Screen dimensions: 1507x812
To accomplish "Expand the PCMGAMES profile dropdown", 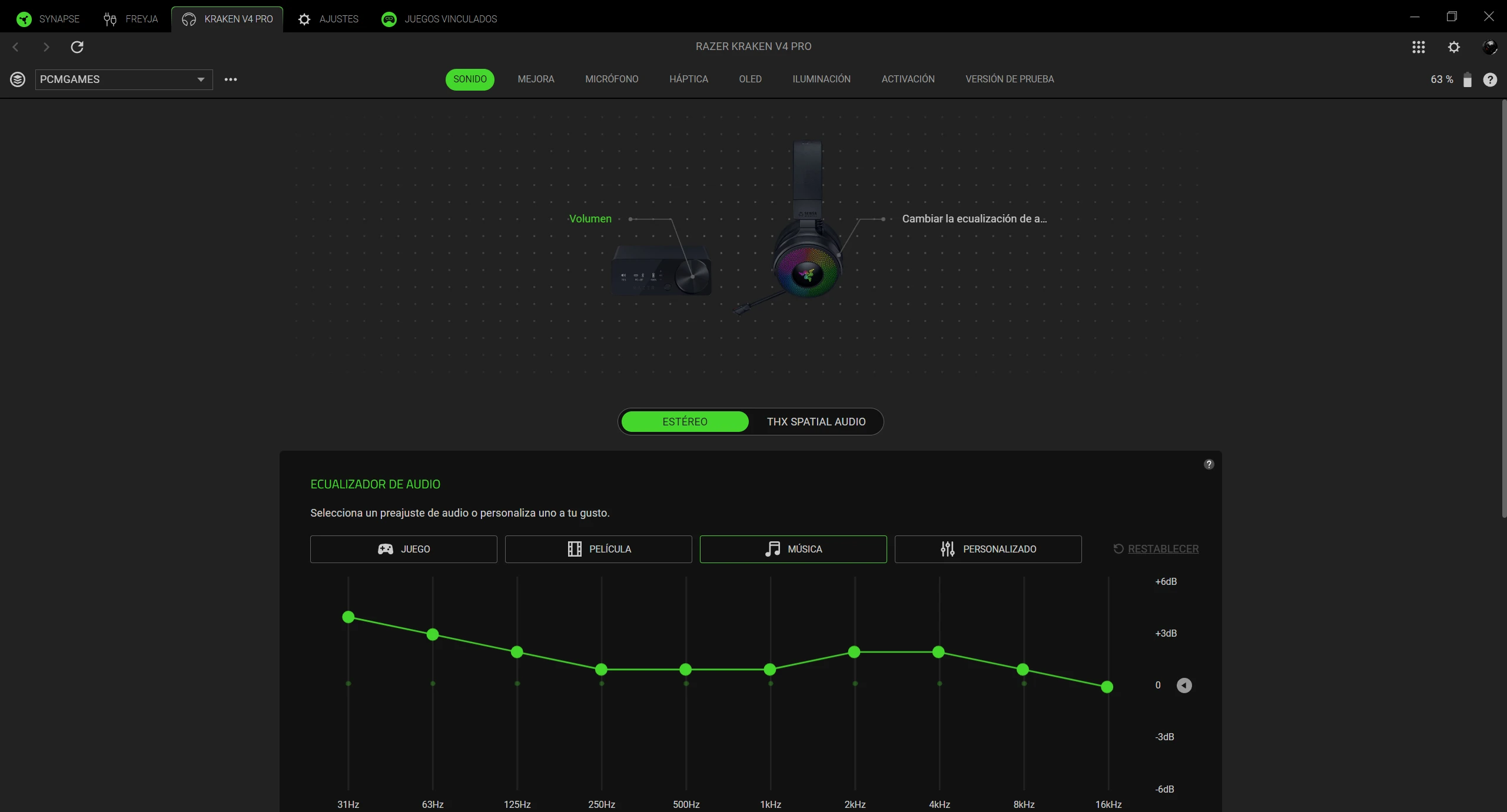I will [124, 79].
